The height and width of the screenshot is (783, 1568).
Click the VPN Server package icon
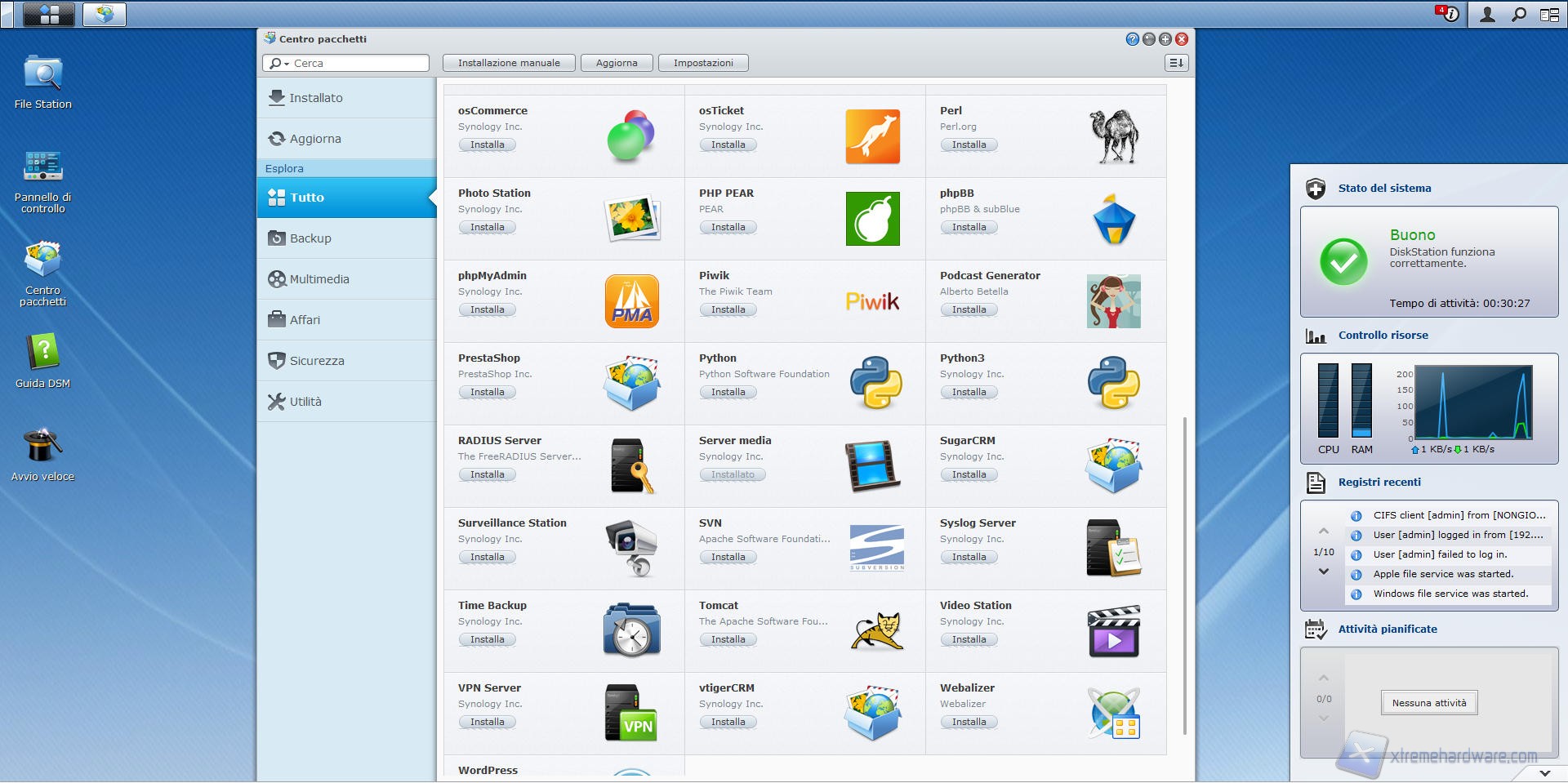click(630, 713)
